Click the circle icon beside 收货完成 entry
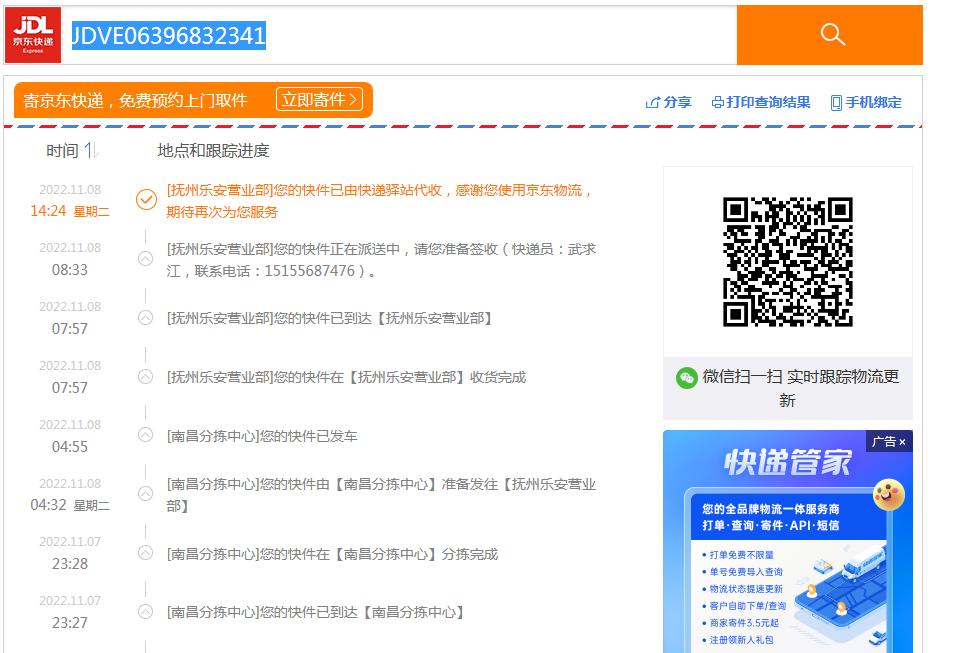Image resolution: width=958 pixels, height=653 pixels. pos(145,376)
